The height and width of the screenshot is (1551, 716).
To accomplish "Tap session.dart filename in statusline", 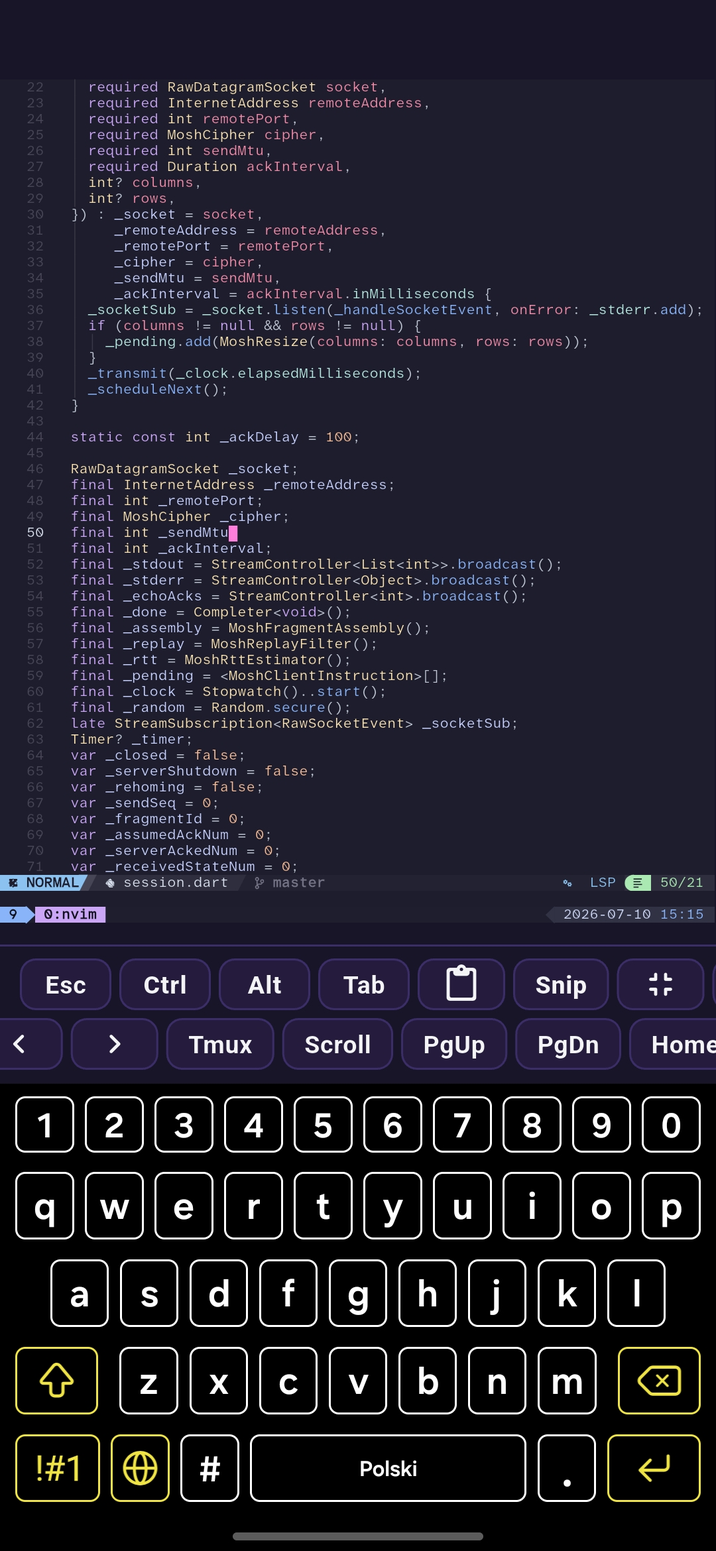I will point(175,883).
